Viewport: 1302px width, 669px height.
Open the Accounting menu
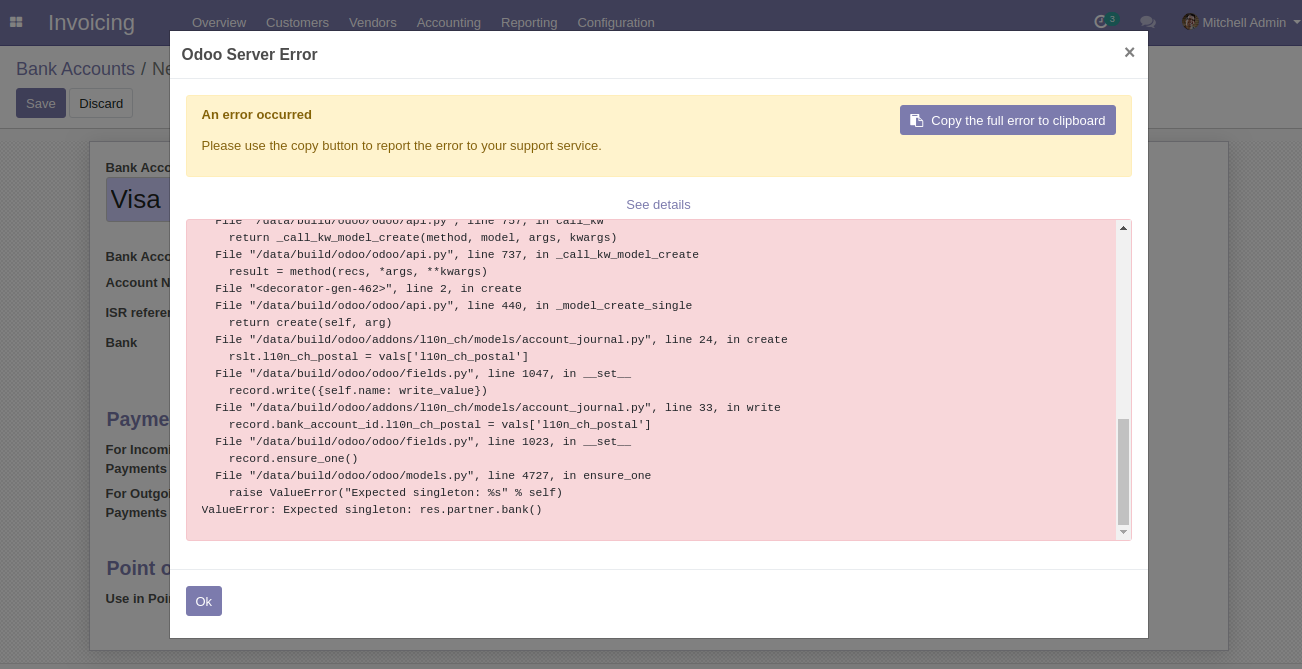click(x=448, y=22)
